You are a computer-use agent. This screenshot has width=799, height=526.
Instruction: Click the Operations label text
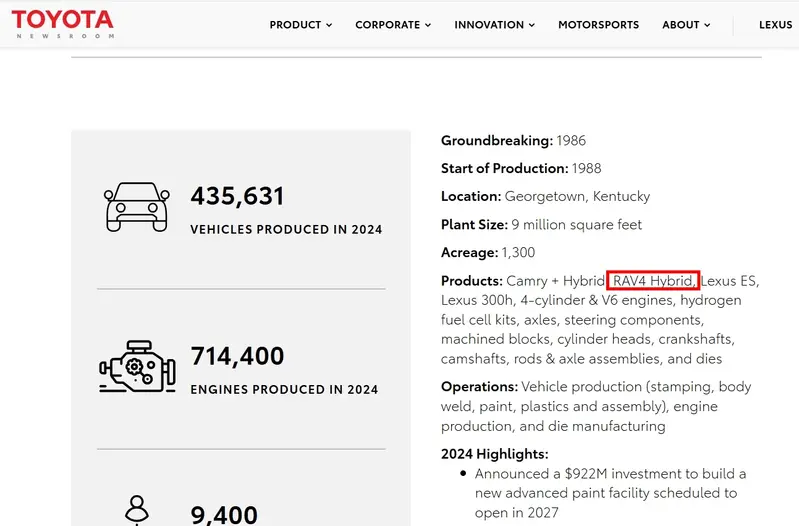point(479,387)
